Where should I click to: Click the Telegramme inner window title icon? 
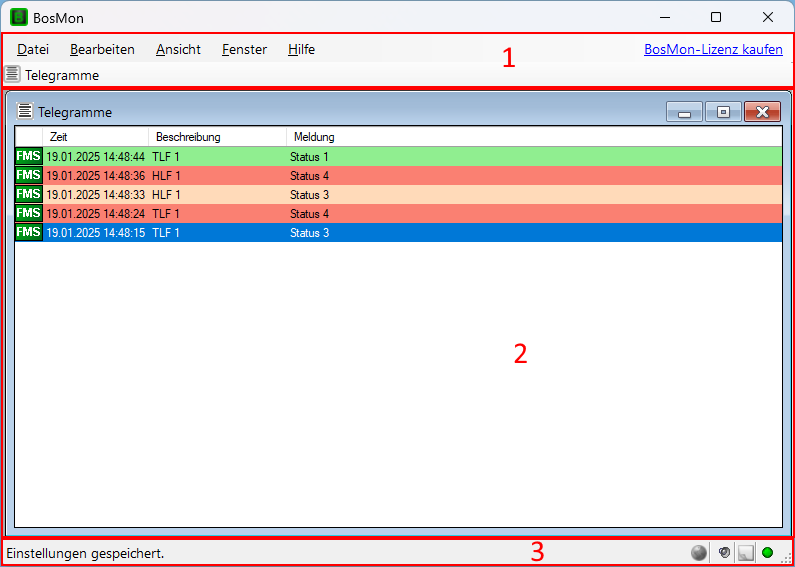point(25,111)
